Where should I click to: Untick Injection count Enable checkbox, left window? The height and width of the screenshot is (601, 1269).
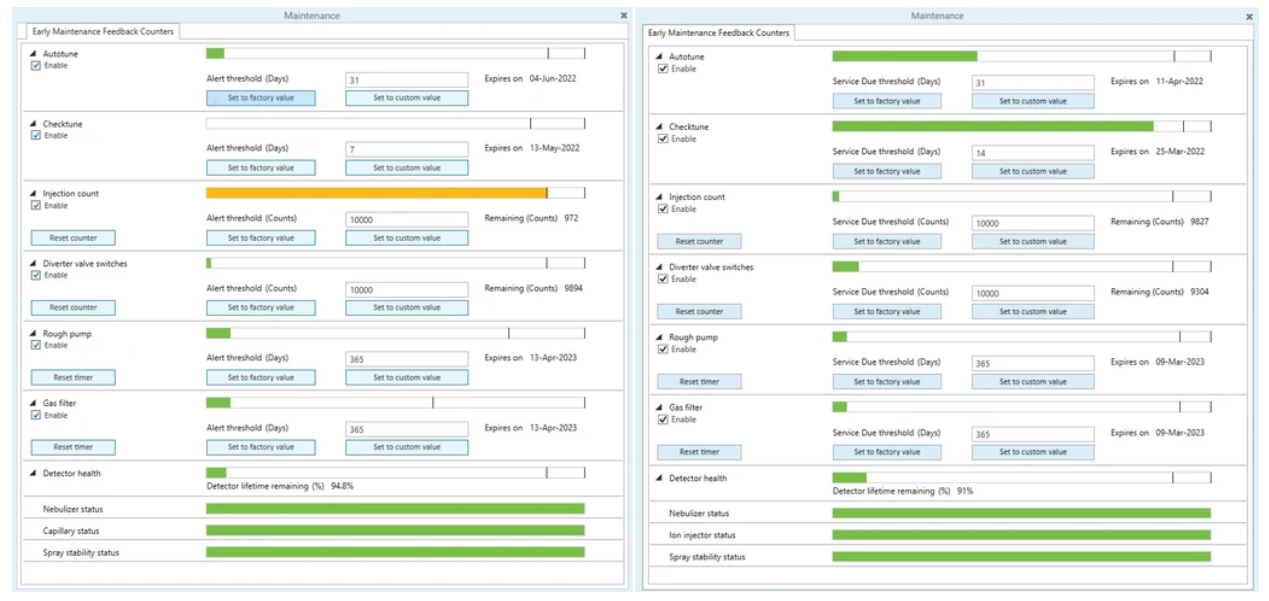[37, 206]
